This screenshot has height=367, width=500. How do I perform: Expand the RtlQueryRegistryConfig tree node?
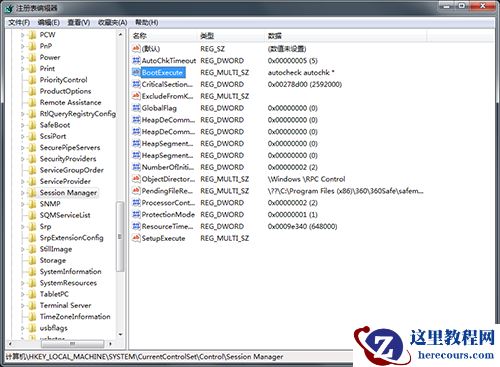click(23, 114)
